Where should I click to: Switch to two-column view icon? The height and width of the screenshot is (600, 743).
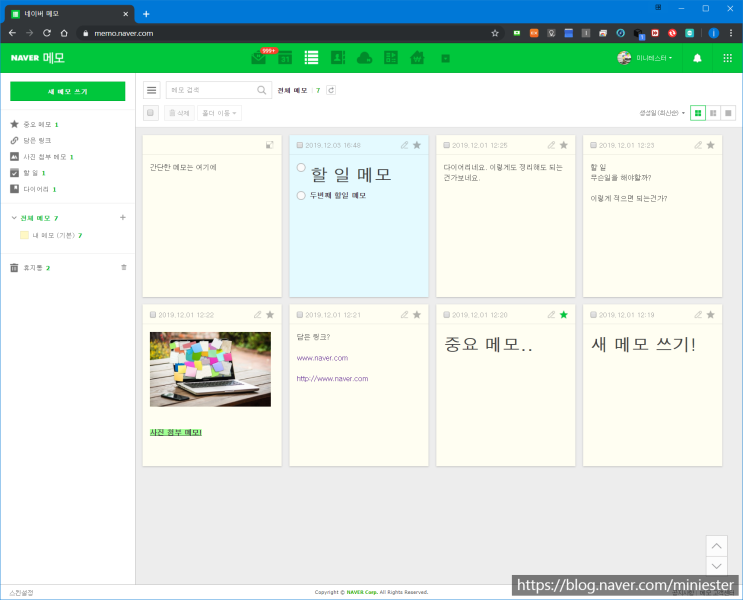(713, 113)
